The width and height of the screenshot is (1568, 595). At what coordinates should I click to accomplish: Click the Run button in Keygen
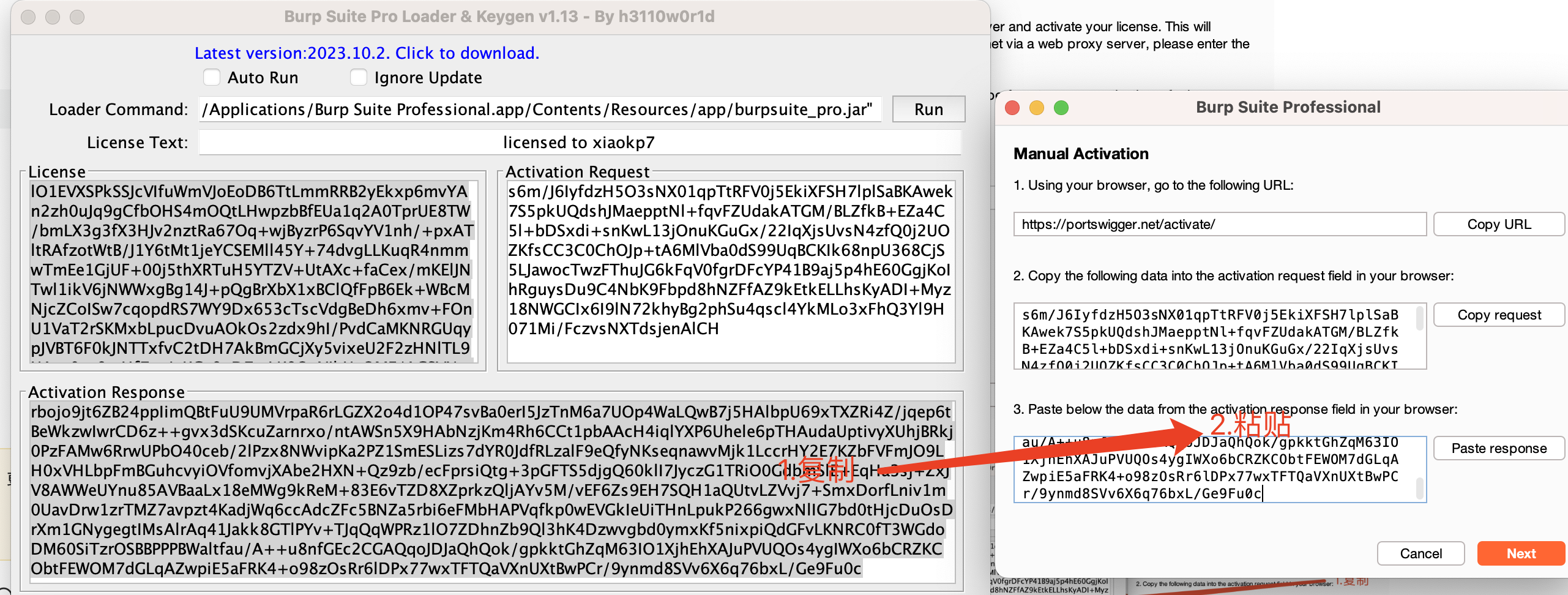pos(928,110)
